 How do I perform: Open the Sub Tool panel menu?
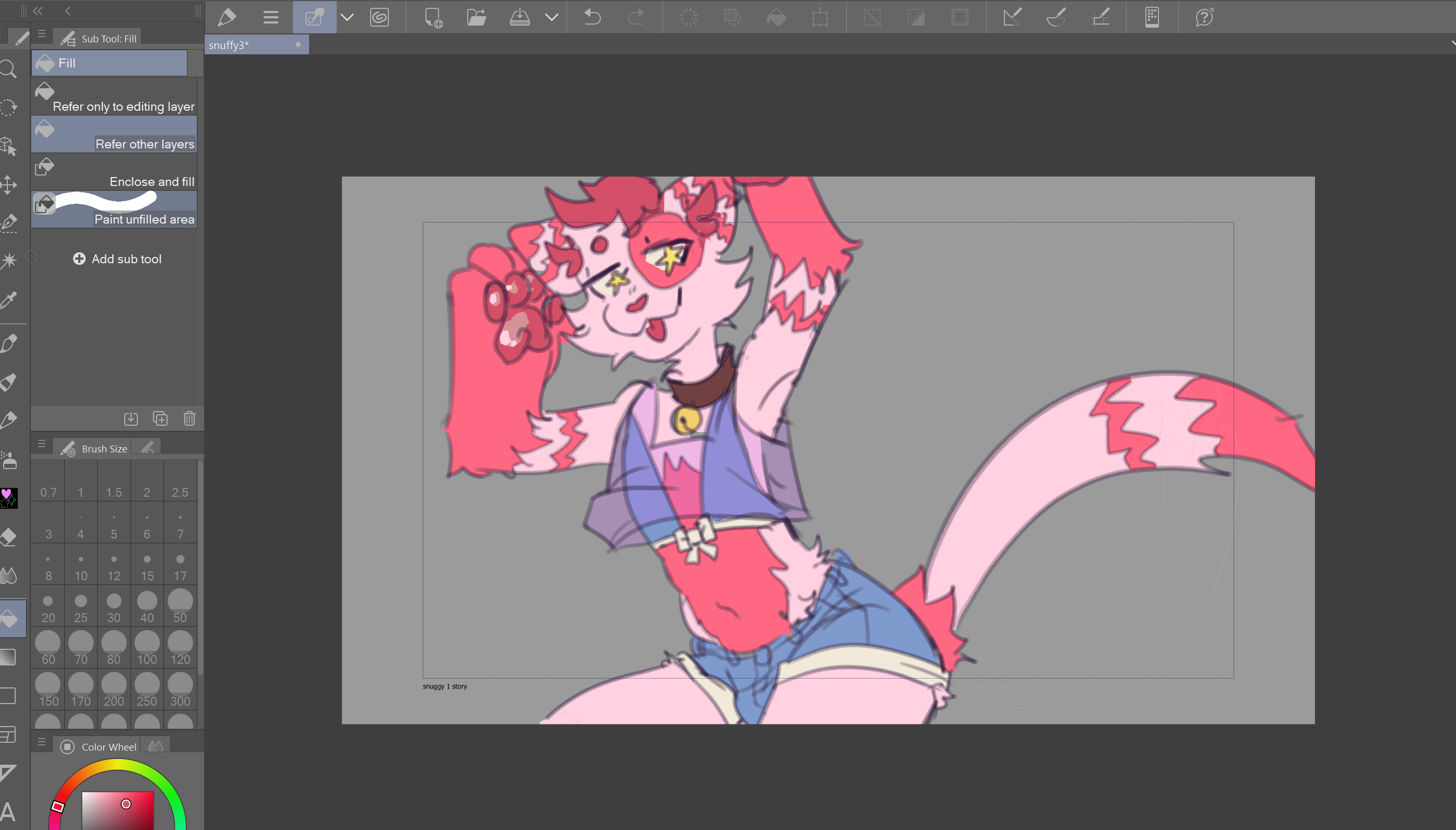(x=42, y=33)
